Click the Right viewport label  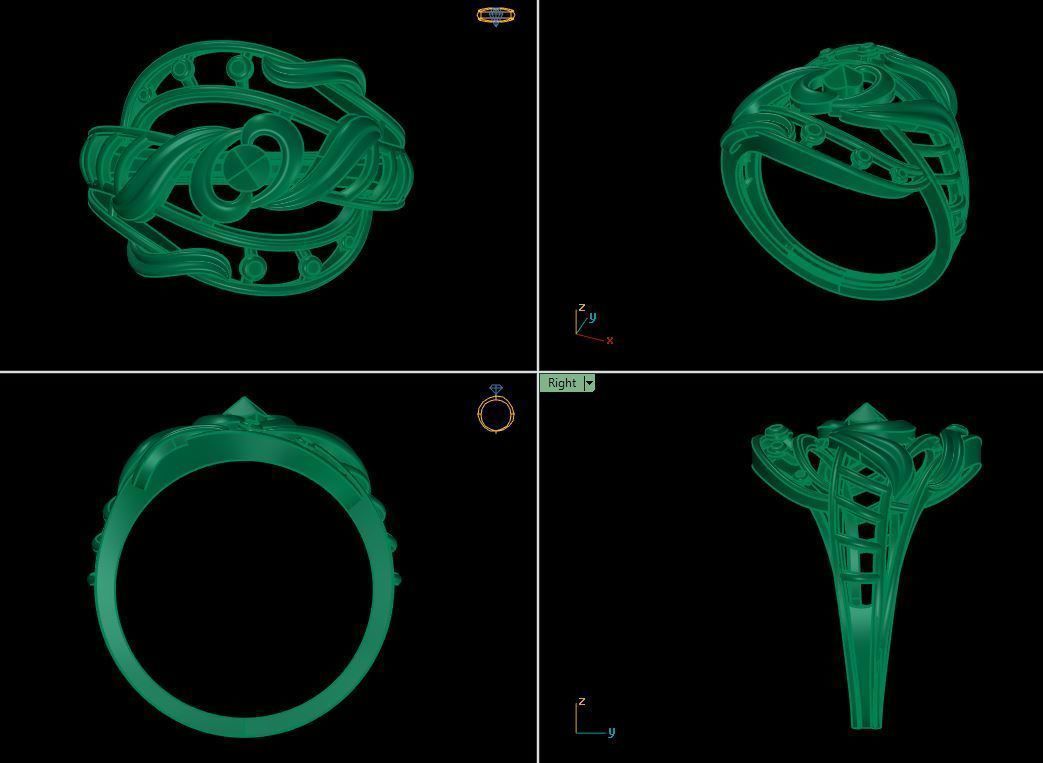(562, 383)
